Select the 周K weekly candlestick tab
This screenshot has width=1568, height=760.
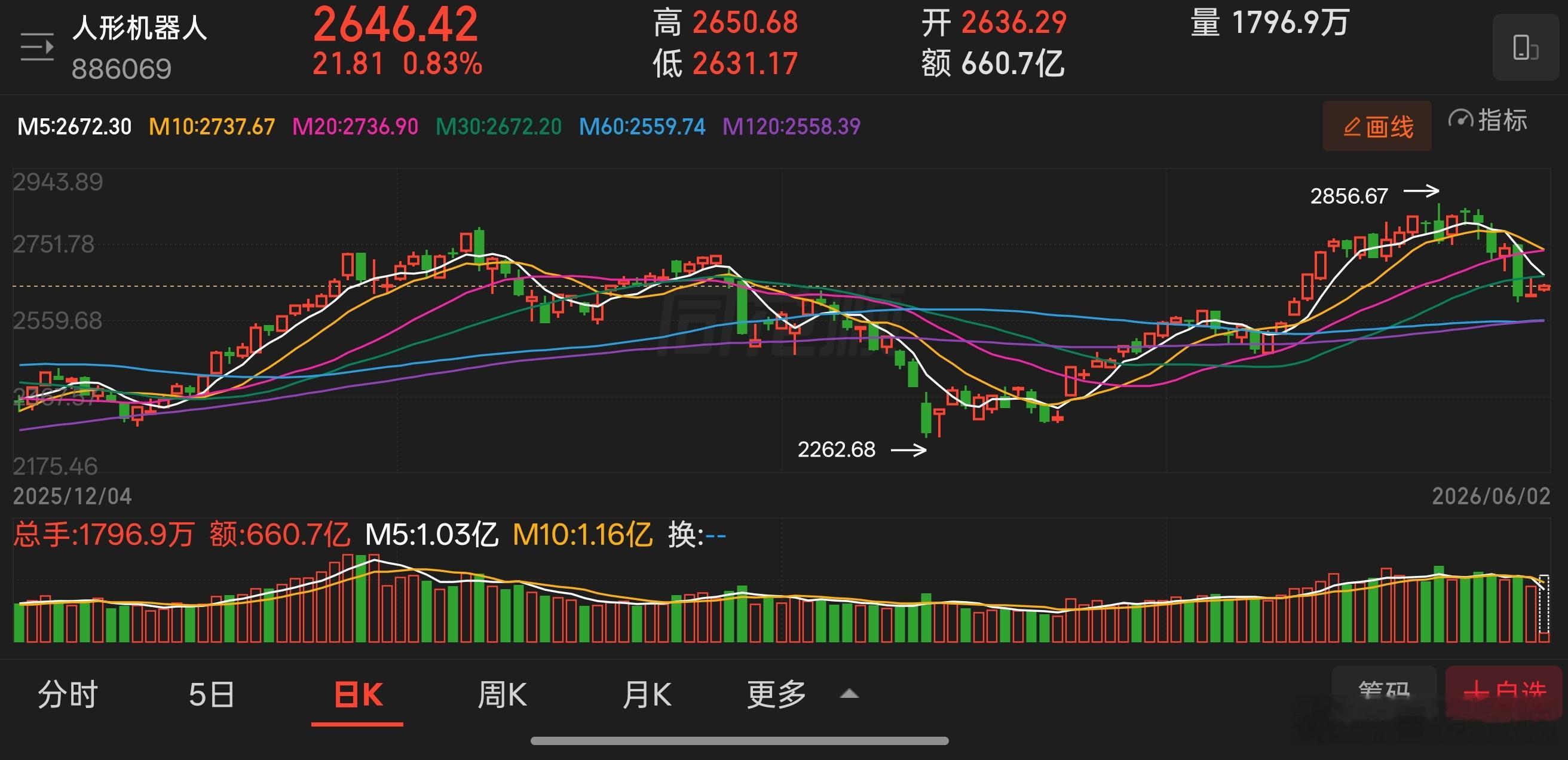coord(501,694)
